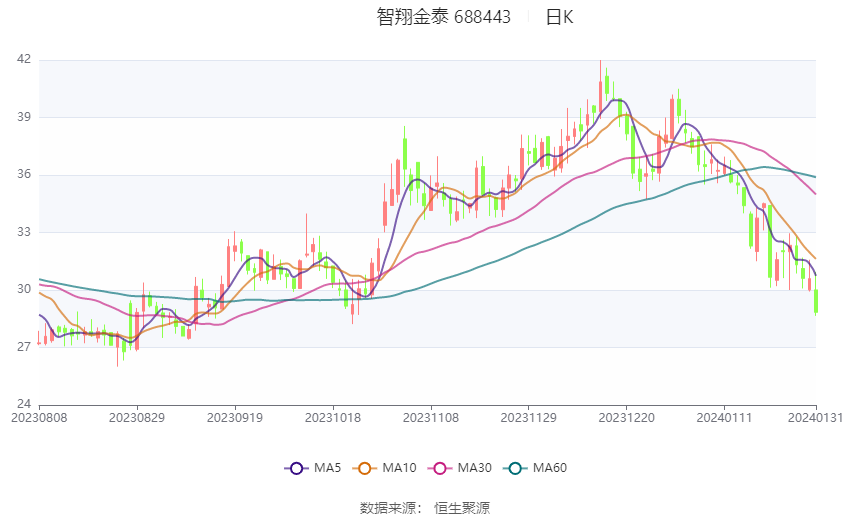Toggle the MA5 legend series
Viewport: 850px width, 516px height.
[x=313, y=468]
